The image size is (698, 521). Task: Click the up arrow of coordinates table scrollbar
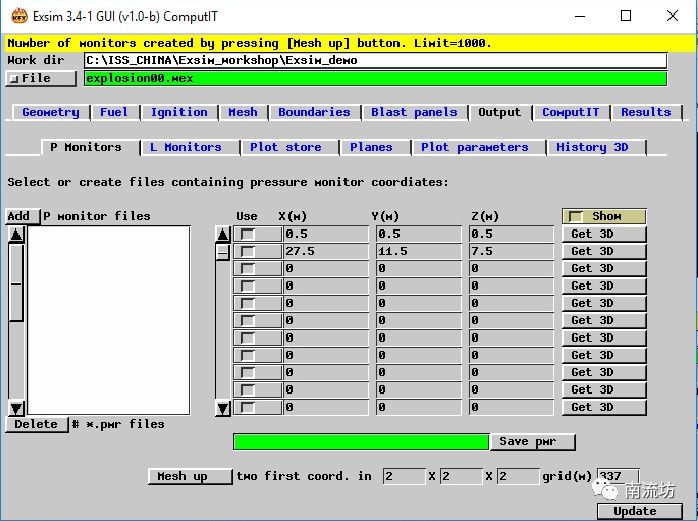[223, 234]
